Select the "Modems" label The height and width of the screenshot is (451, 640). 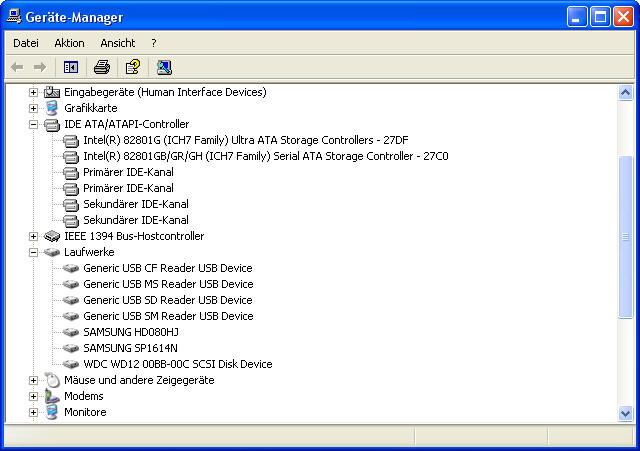[84, 396]
